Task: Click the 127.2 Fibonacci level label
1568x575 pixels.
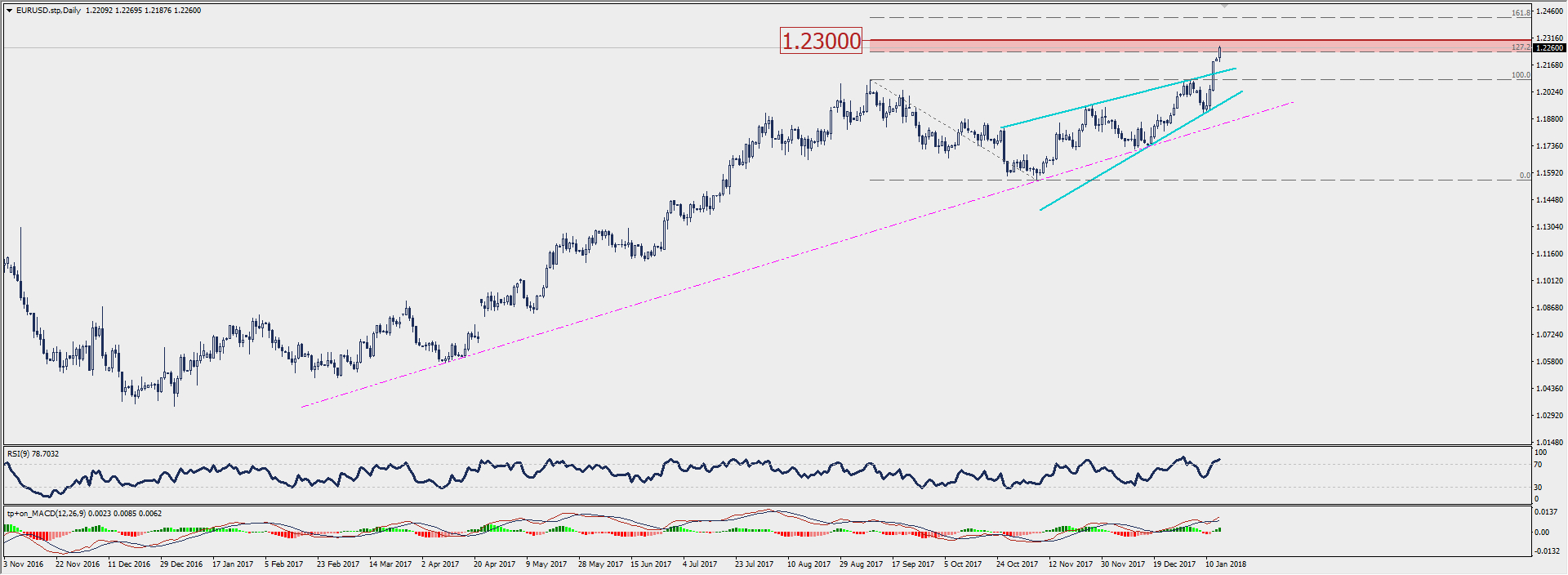Action: (1521, 47)
